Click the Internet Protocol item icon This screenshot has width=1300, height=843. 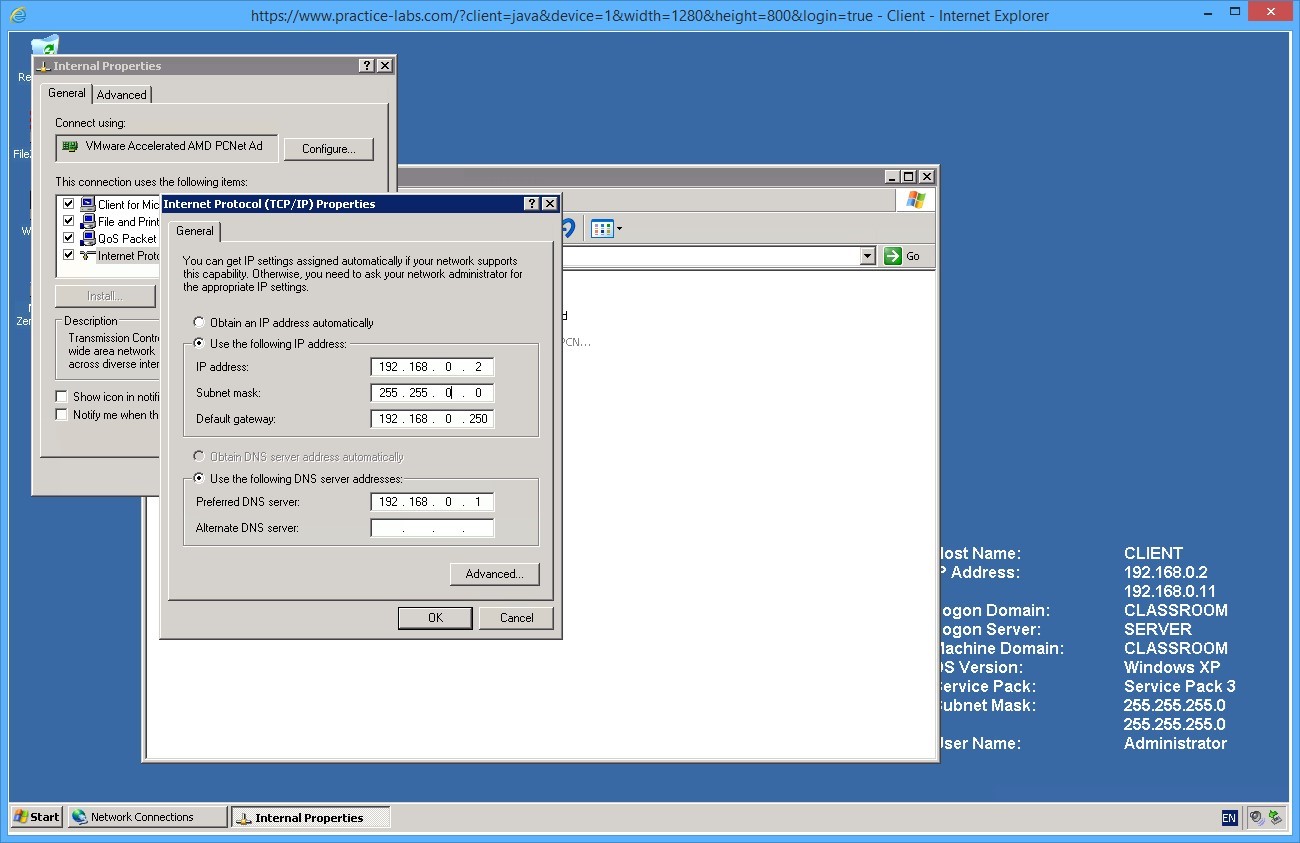pos(84,255)
